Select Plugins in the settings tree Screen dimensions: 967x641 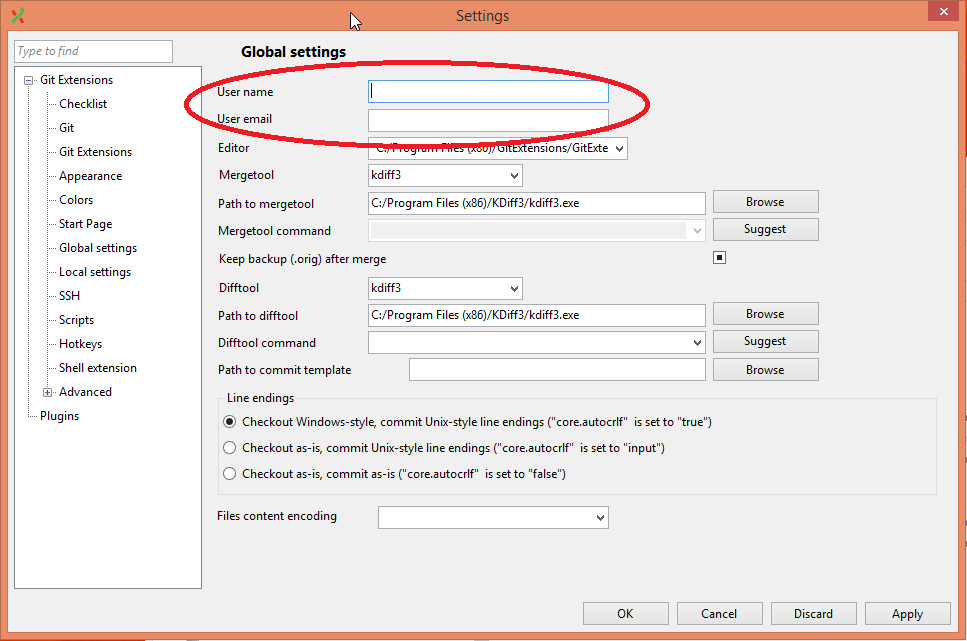click(59, 416)
